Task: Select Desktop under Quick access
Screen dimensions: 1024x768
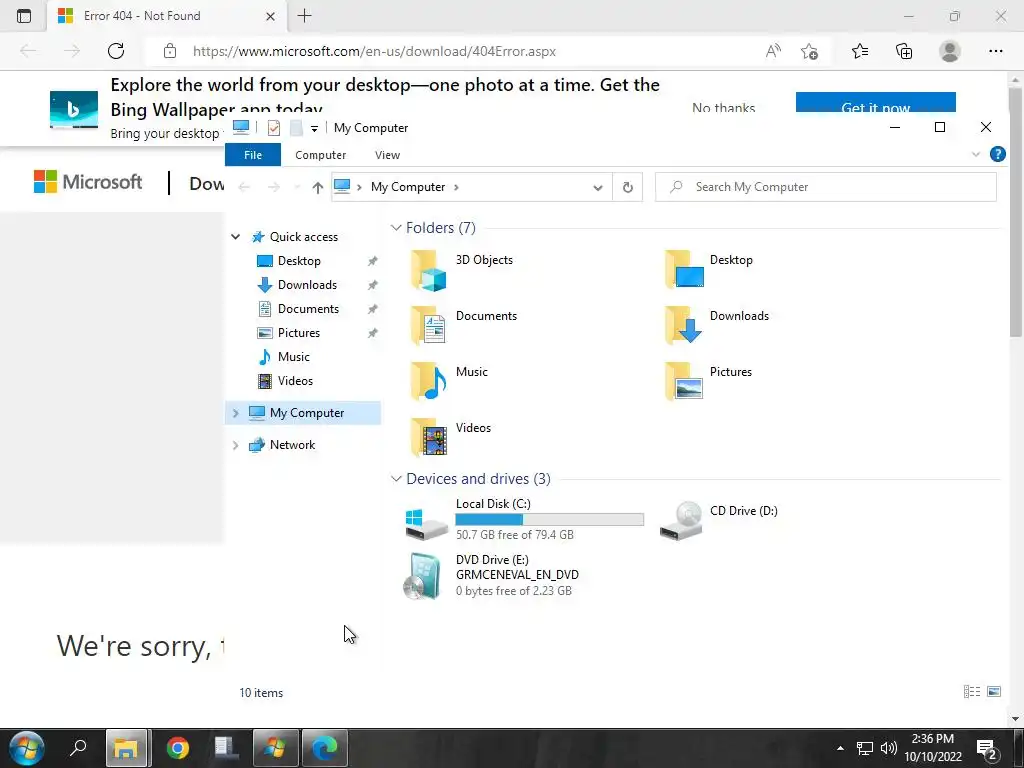Action: pyautogui.click(x=299, y=261)
